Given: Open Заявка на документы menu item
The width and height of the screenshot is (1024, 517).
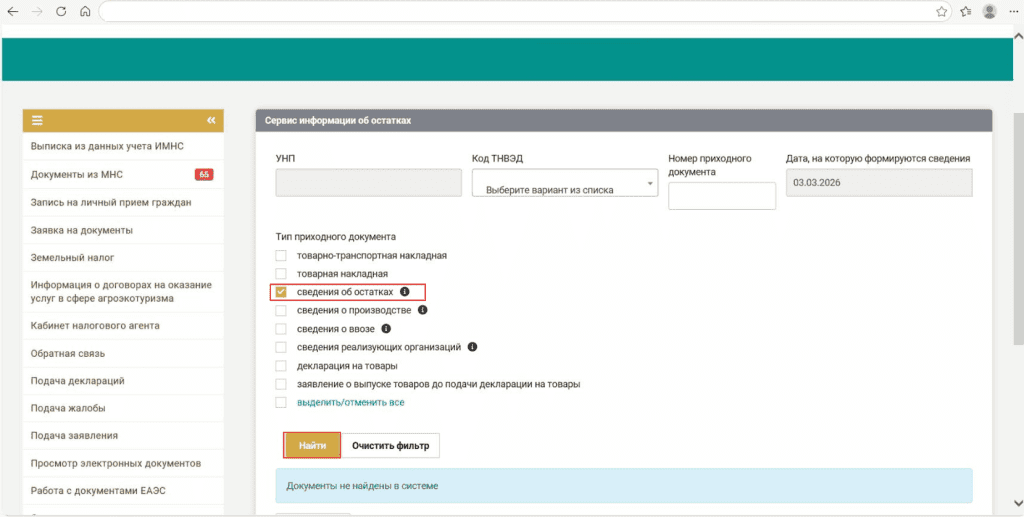Looking at the screenshot, I should click(x=123, y=230).
